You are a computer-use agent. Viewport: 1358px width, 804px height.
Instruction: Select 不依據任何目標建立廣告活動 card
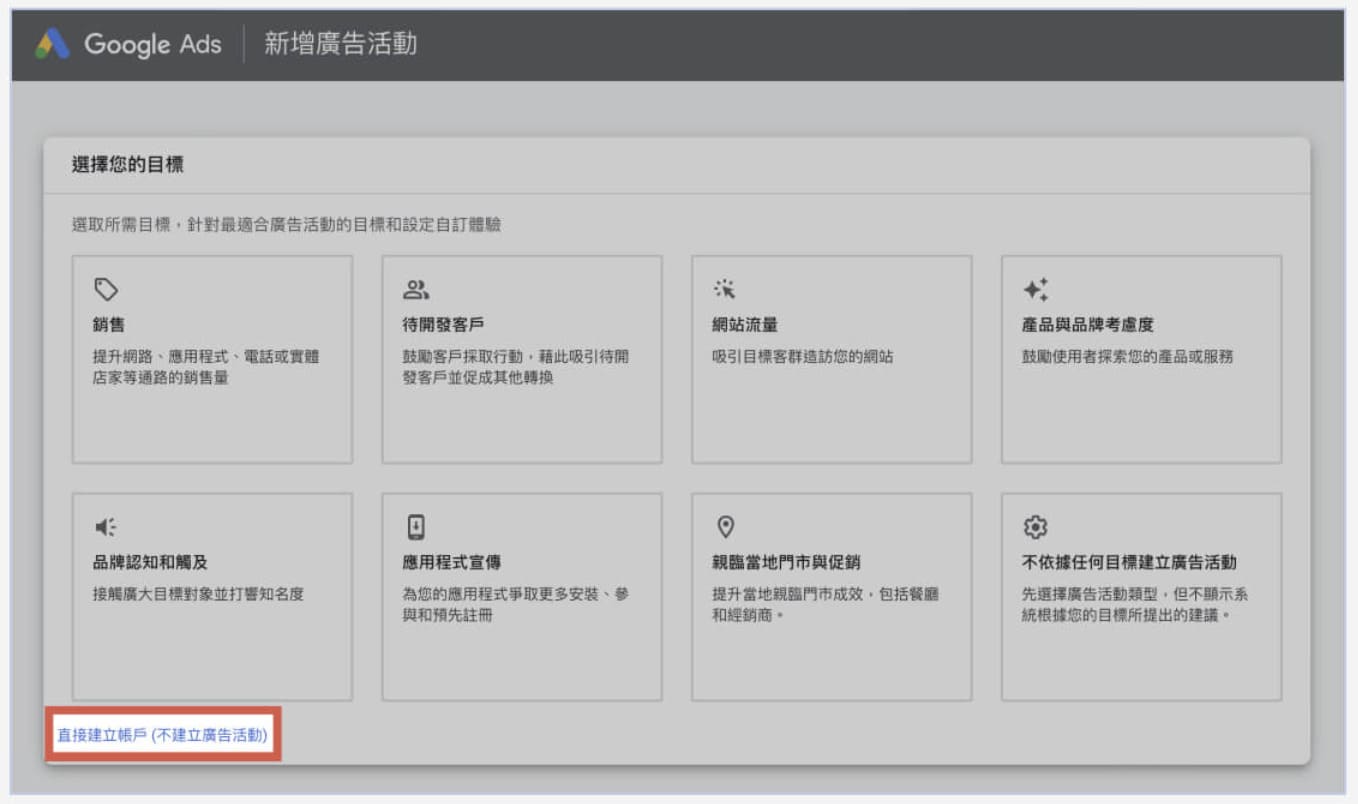tap(1141, 597)
